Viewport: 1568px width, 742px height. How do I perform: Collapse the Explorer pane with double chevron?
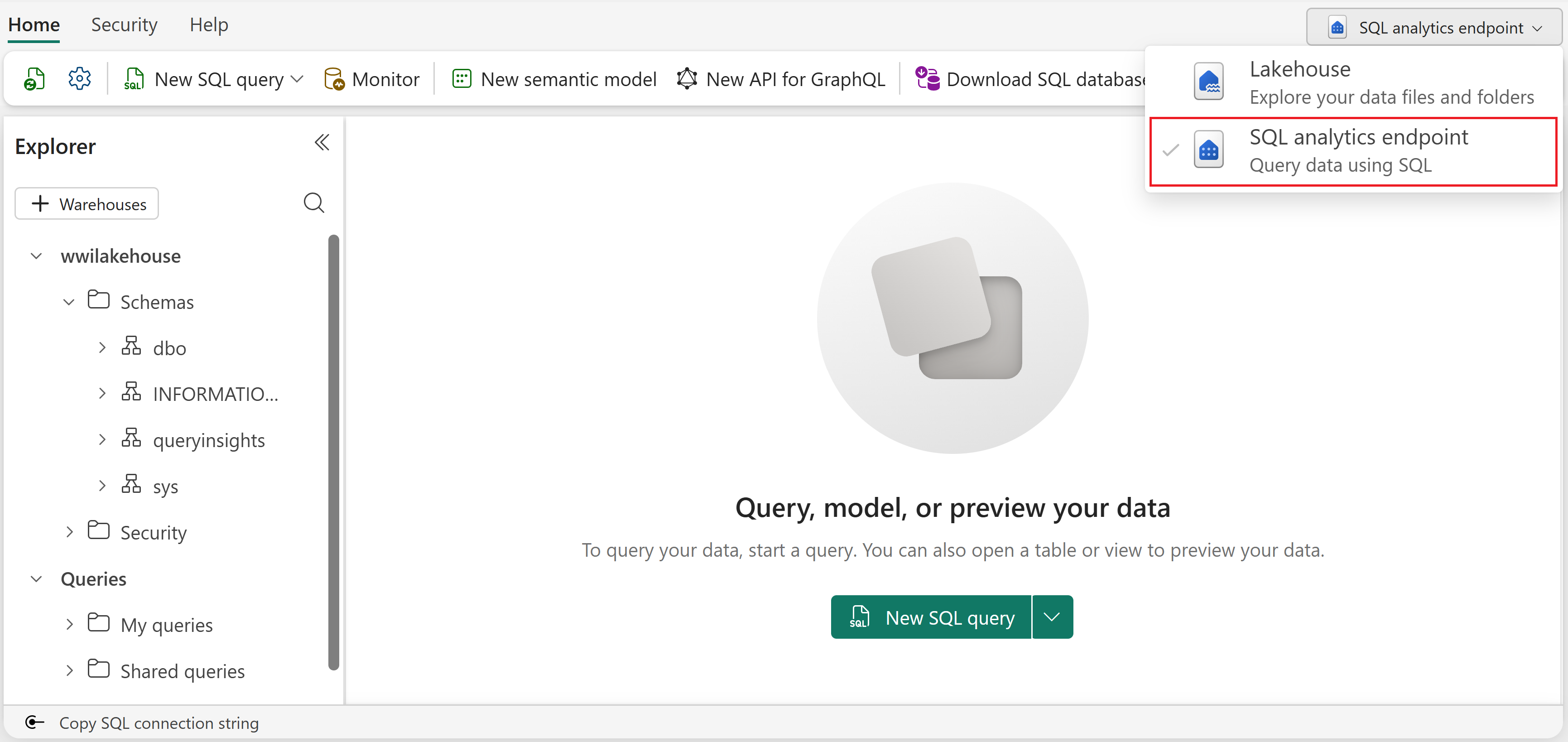tap(322, 142)
